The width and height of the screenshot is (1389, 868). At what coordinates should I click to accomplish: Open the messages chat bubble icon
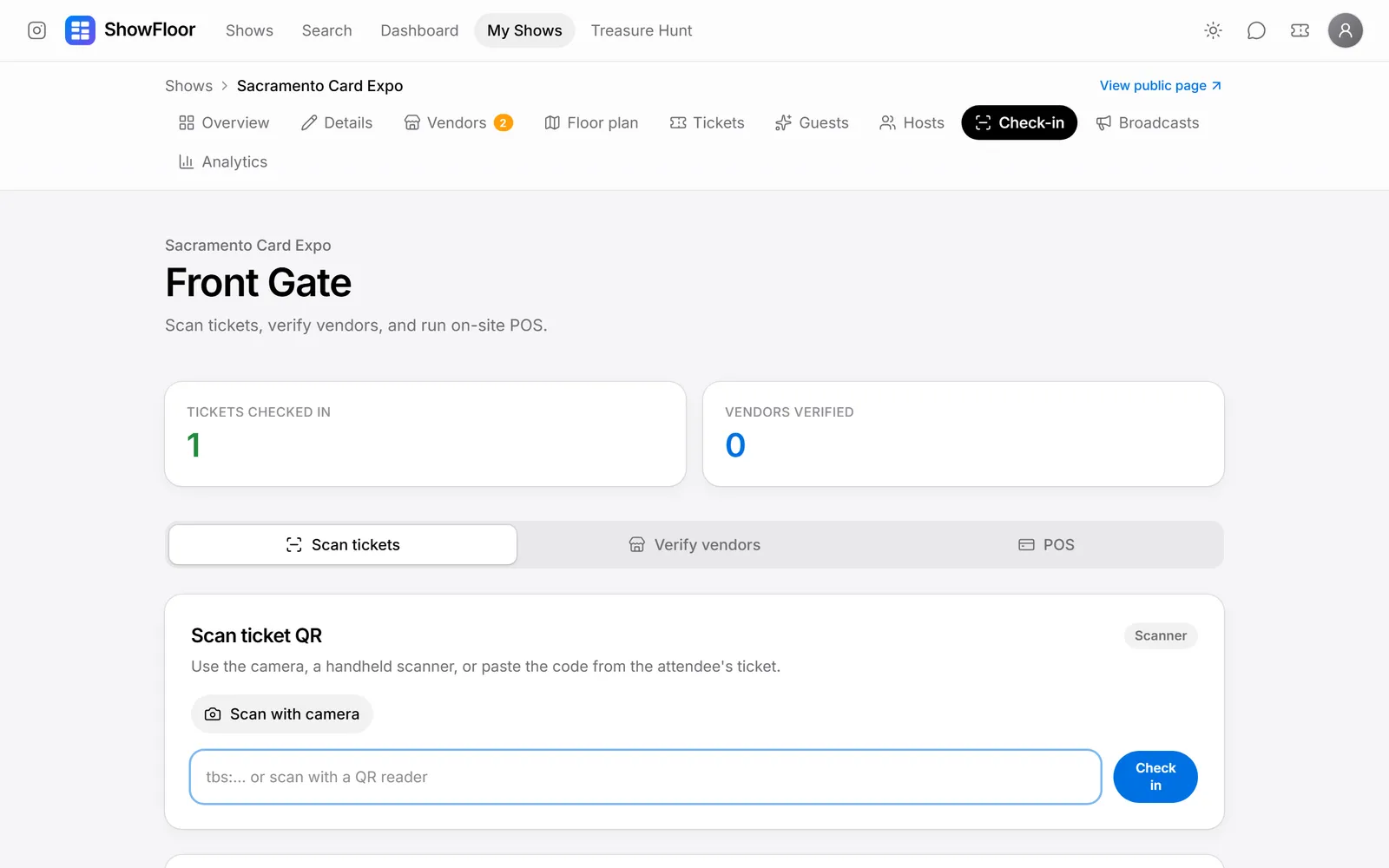point(1256,30)
